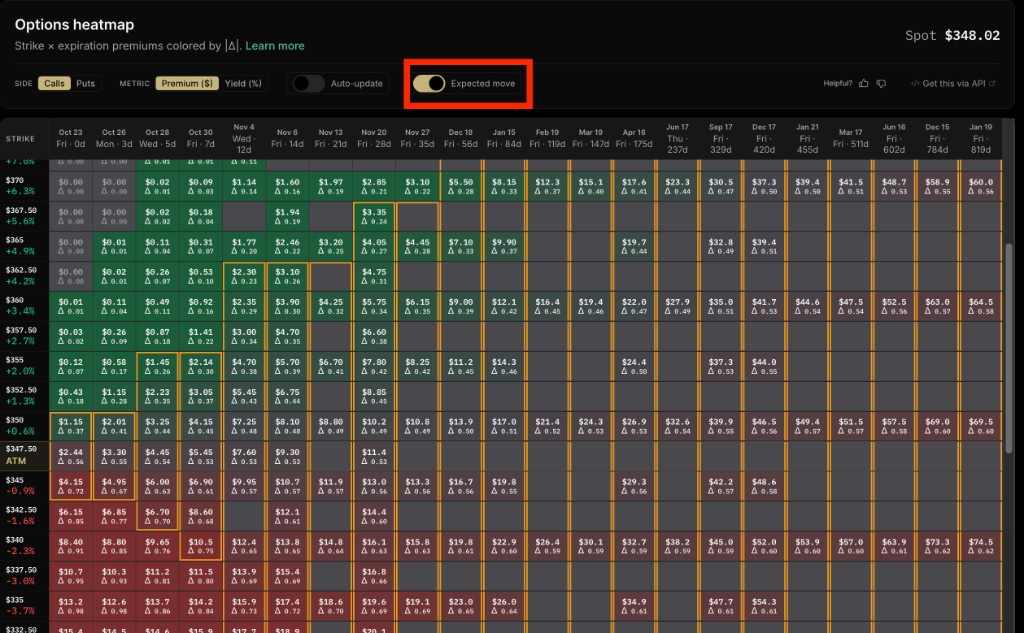Click the $2.01 Δ 0.41 cell in $350 row
The height and width of the screenshot is (633, 1024).
[x=114, y=426]
